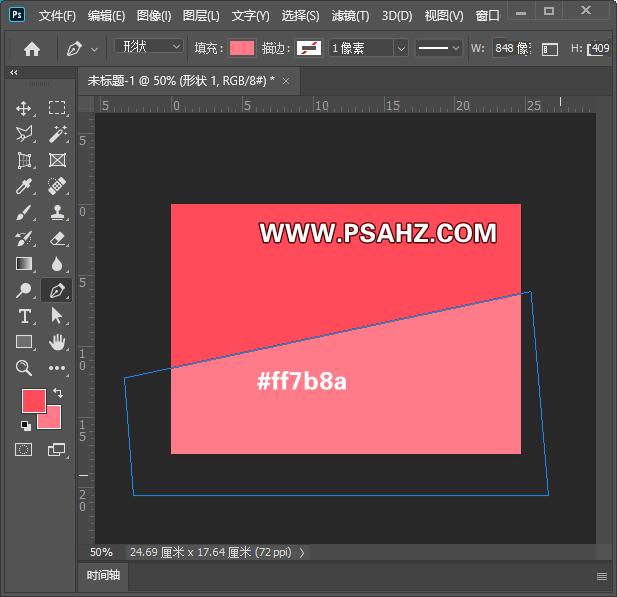Open the 窗口 menu
Image resolution: width=617 pixels, height=597 pixels.
tap(488, 16)
